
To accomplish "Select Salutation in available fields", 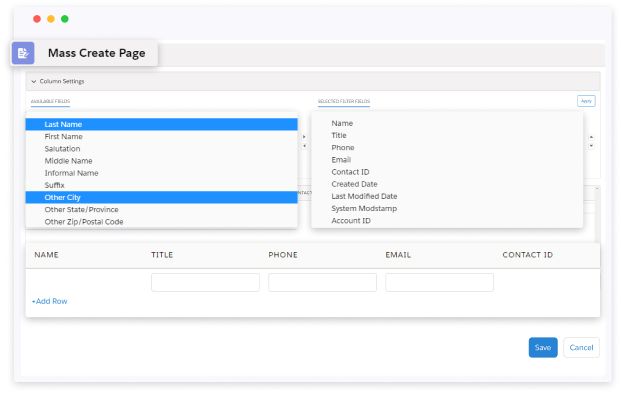I will tap(162, 149).
